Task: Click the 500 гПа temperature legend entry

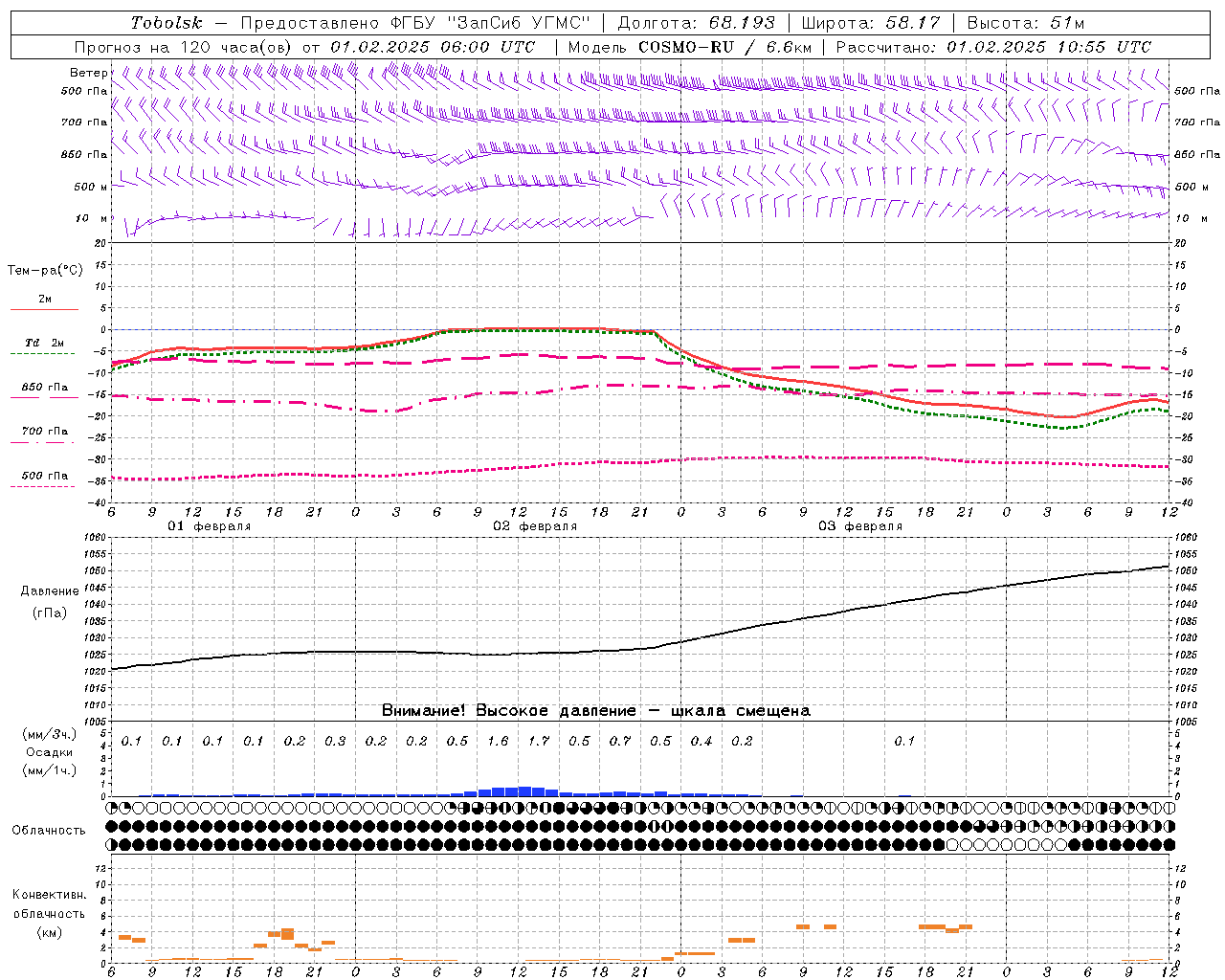Action: (x=45, y=476)
